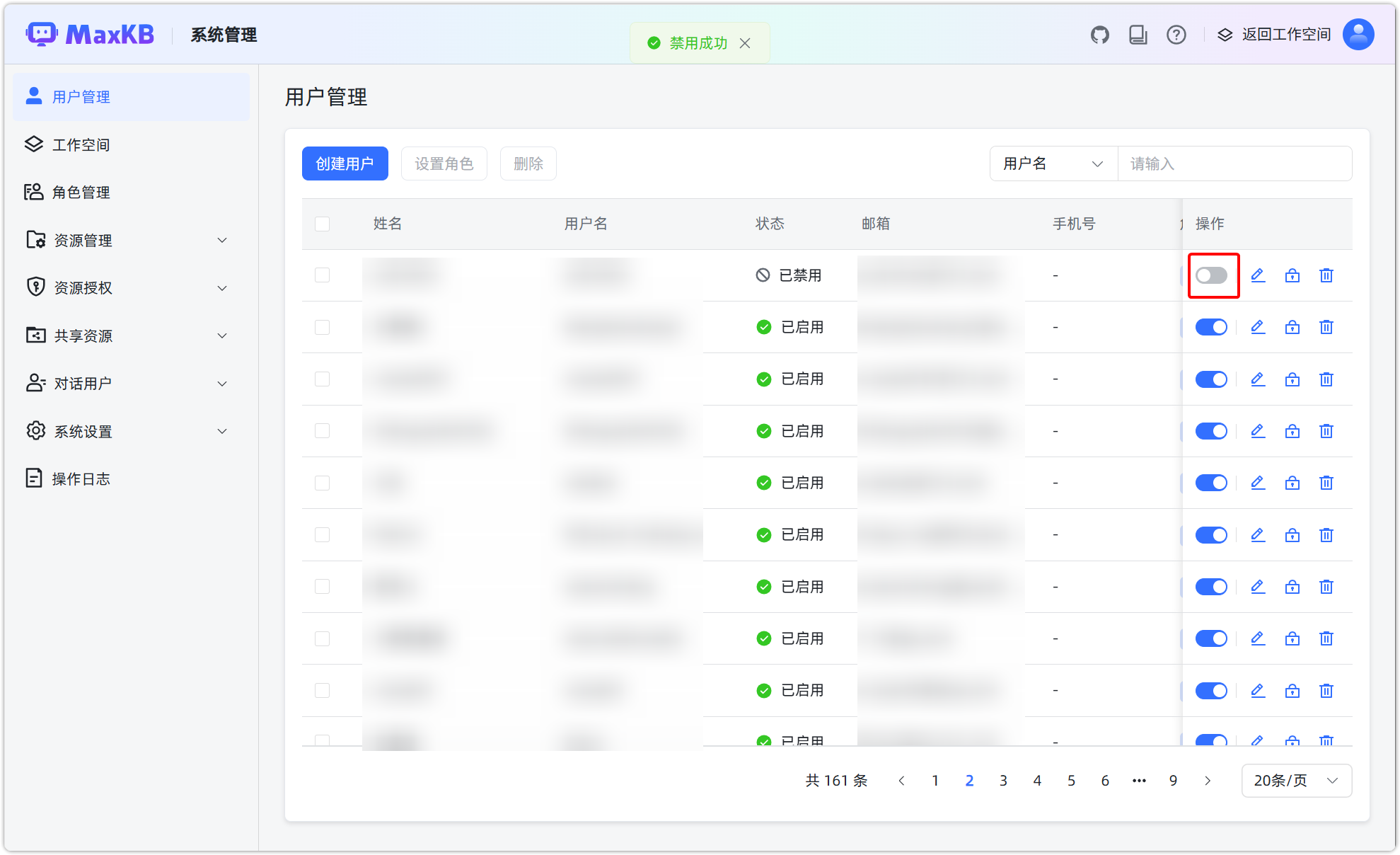Click the help question mark icon
Screen dimensions: 1400x855
(x=1176, y=34)
